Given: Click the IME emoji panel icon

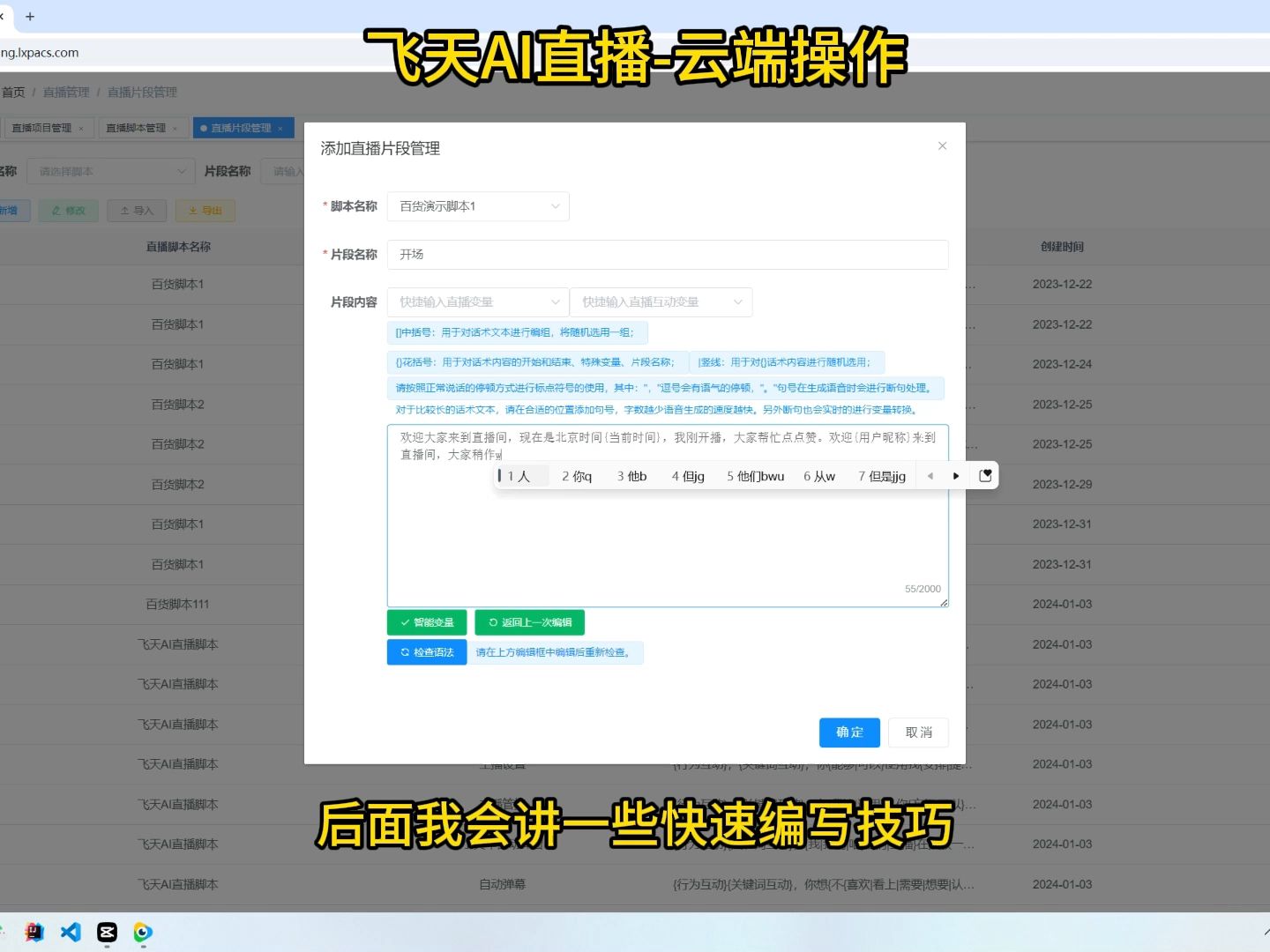Looking at the screenshot, I should (x=986, y=476).
